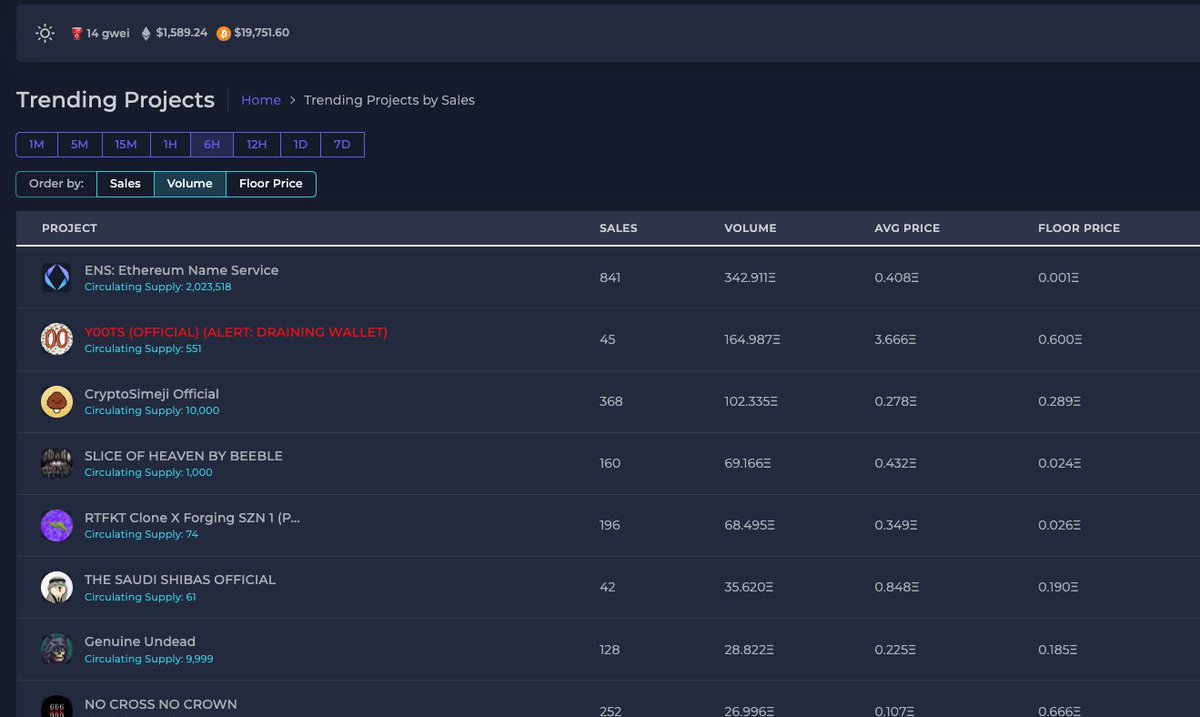Open CryptoSimeji Official project name
This screenshot has width=1200, height=717.
tap(152, 394)
